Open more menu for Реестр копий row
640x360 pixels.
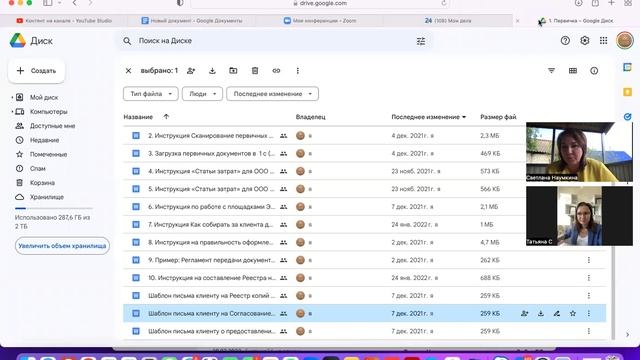pyautogui.click(x=589, y=296)
